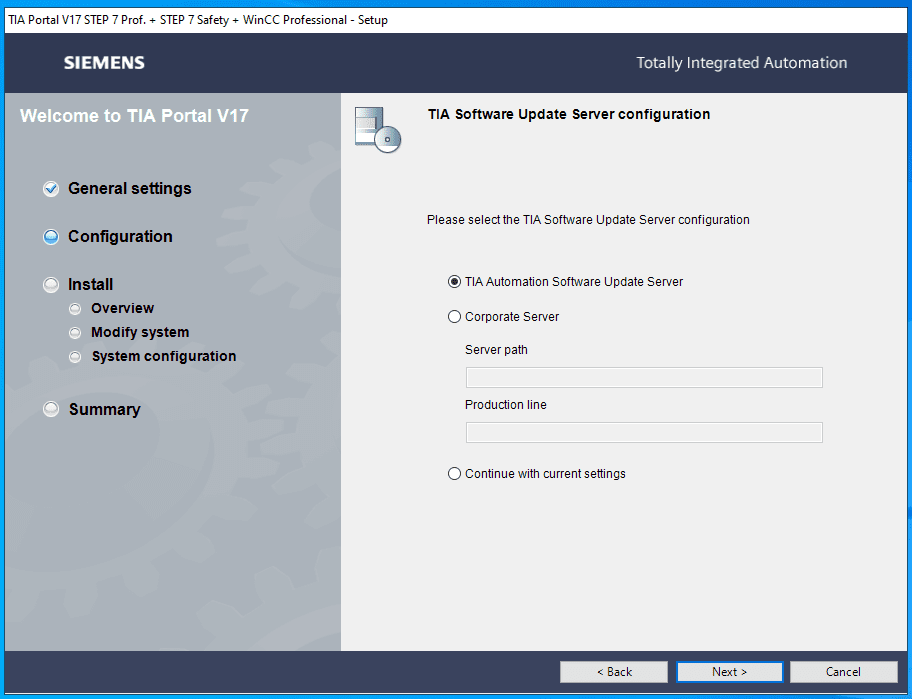Click the Overview sub-step bullet icon
This screenshot has width=912, height=699.
(75, 309)
